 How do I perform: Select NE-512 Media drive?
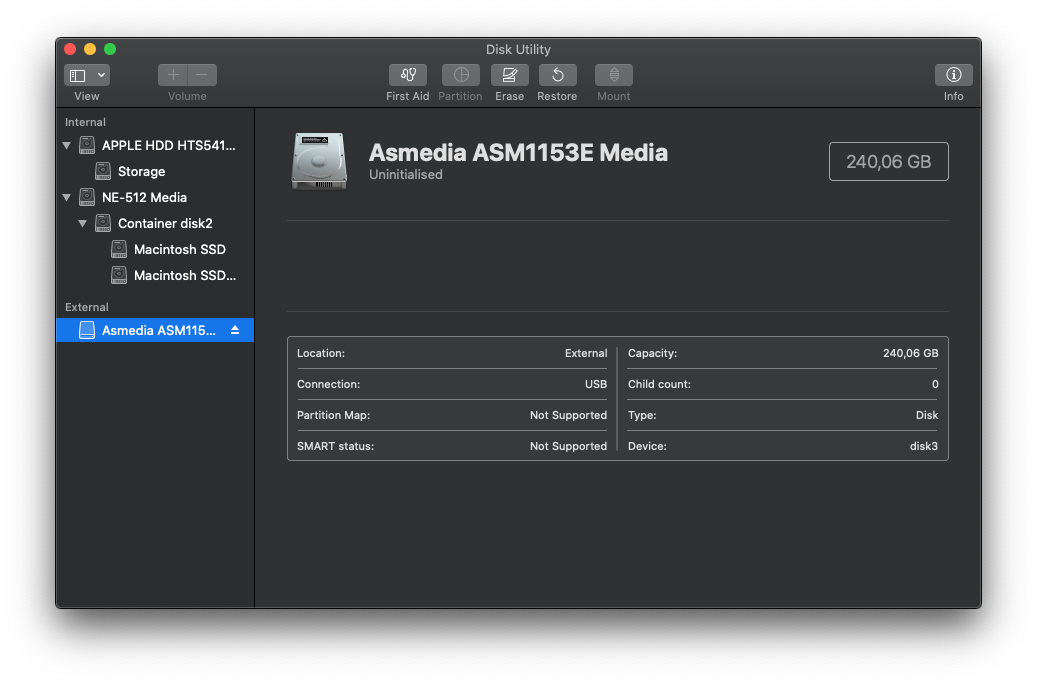click(155, 197)
